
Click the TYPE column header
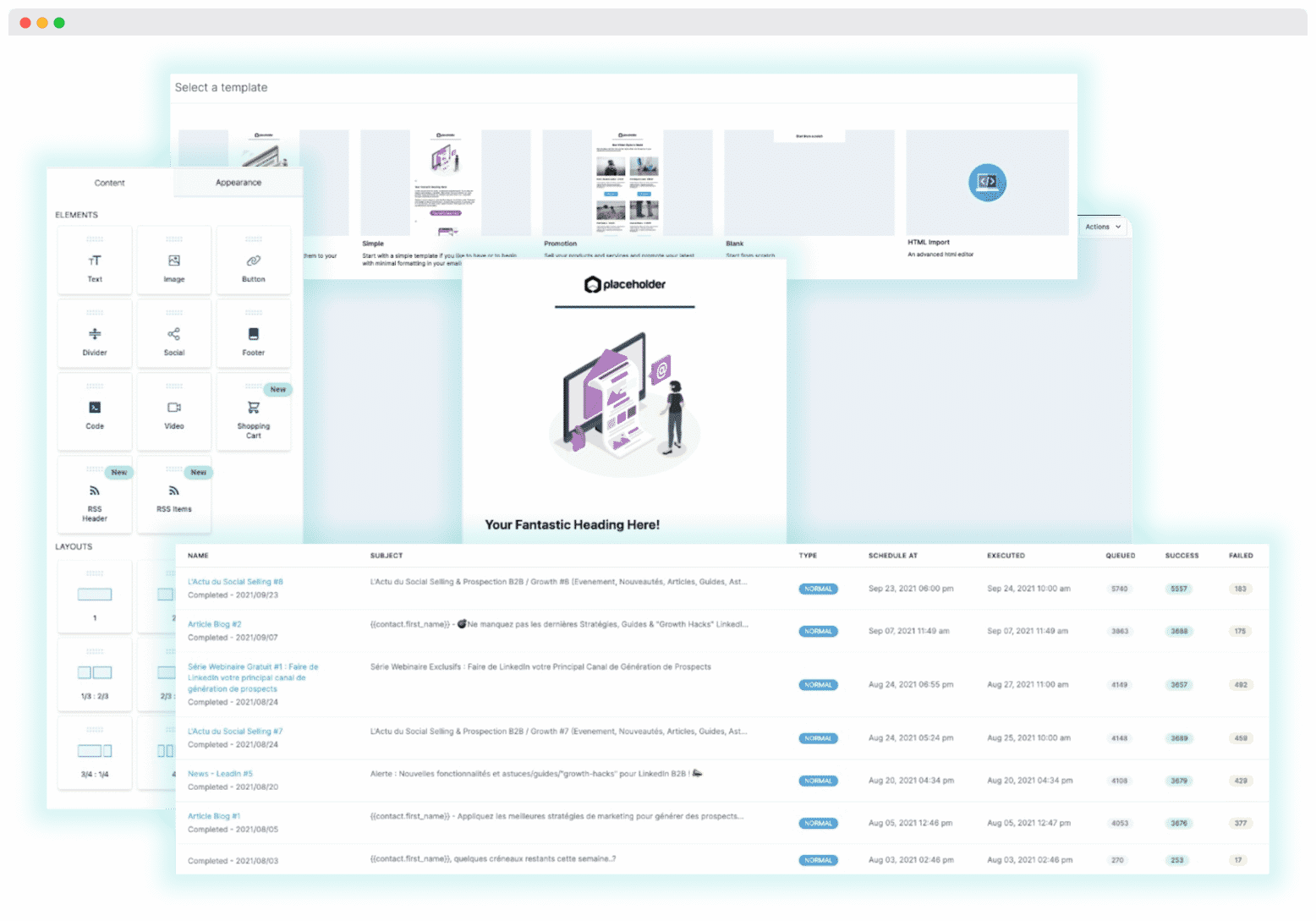(x=808, y=556)
